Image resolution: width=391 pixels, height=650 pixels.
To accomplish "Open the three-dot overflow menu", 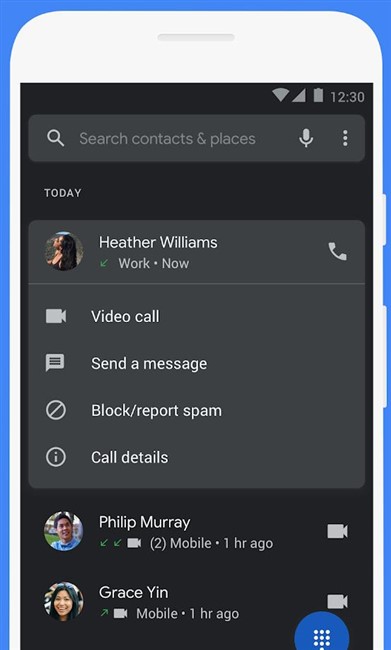I will pos(345,138).
